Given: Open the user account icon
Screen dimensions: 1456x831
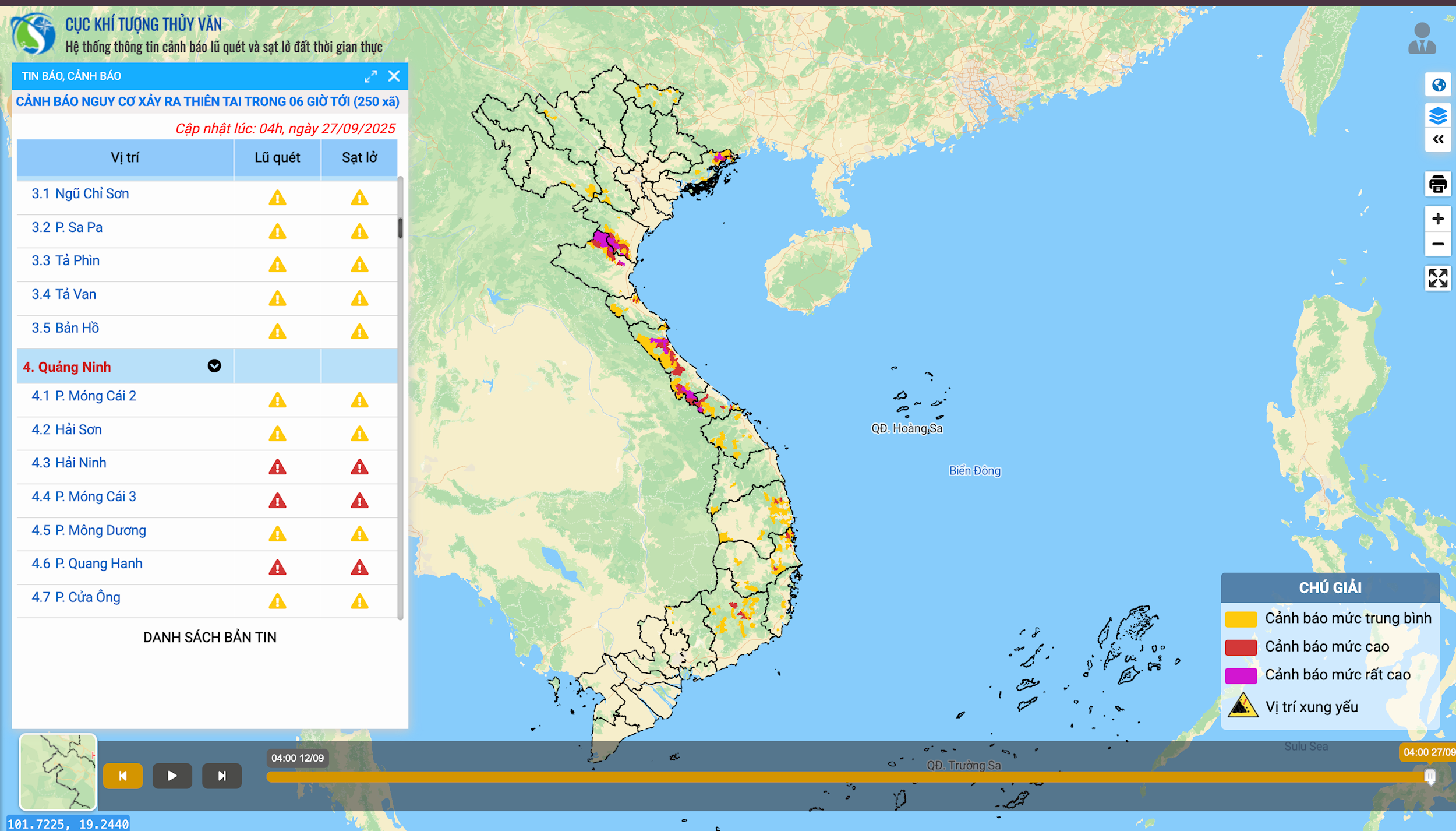Looking at the screenshot, I should point(1422,38).
